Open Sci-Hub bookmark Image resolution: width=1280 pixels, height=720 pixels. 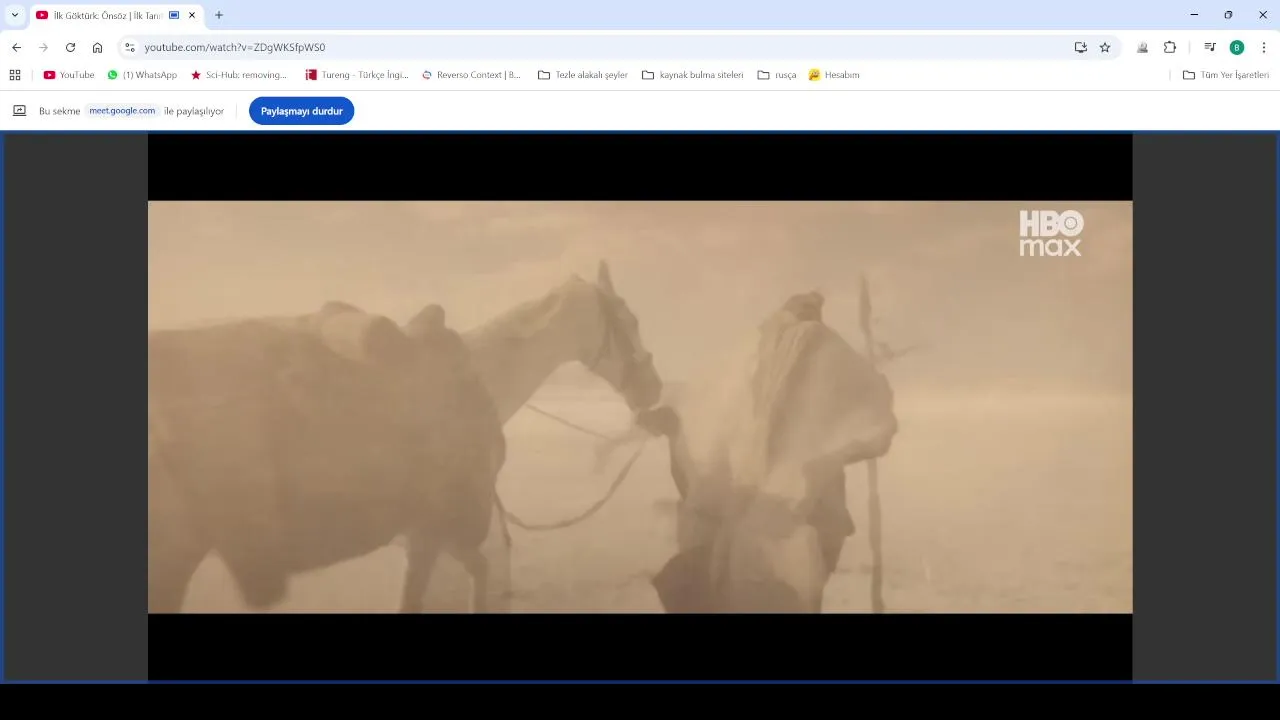tap(239, 75)
